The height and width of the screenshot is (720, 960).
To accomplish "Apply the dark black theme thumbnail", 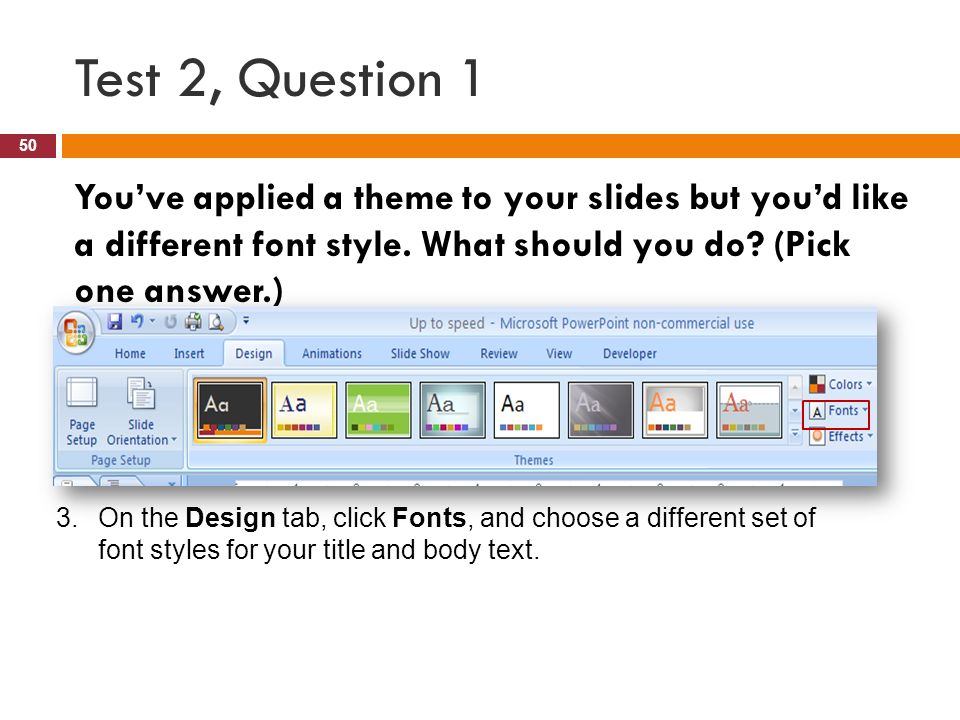I will tap(230, 410).
